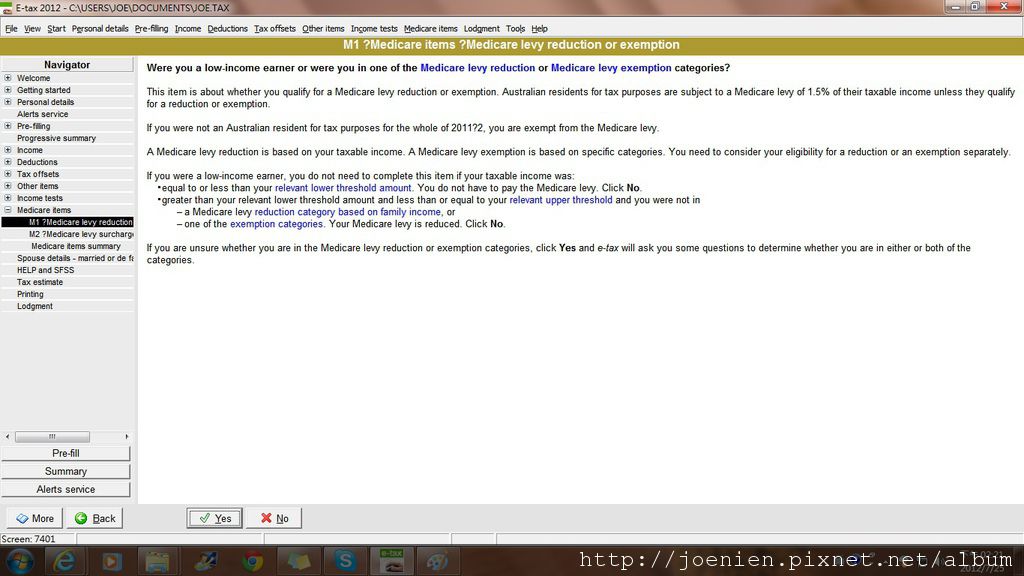Select Alerts service tree item in Navigator

pos(42,114)
